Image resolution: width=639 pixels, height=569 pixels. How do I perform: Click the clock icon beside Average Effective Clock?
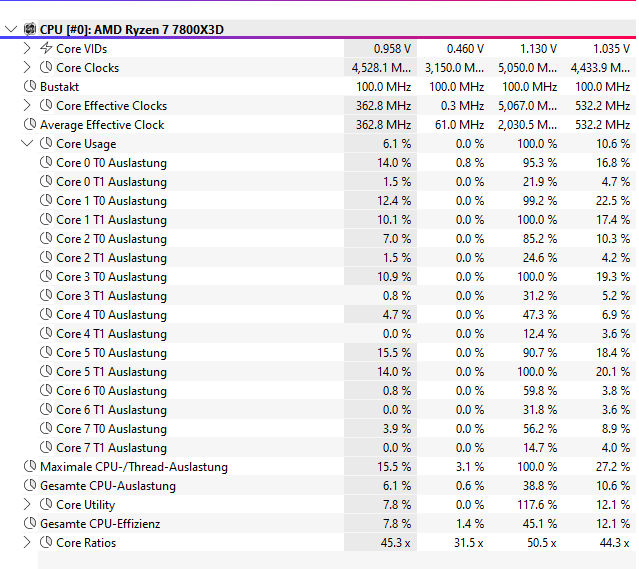30,124
